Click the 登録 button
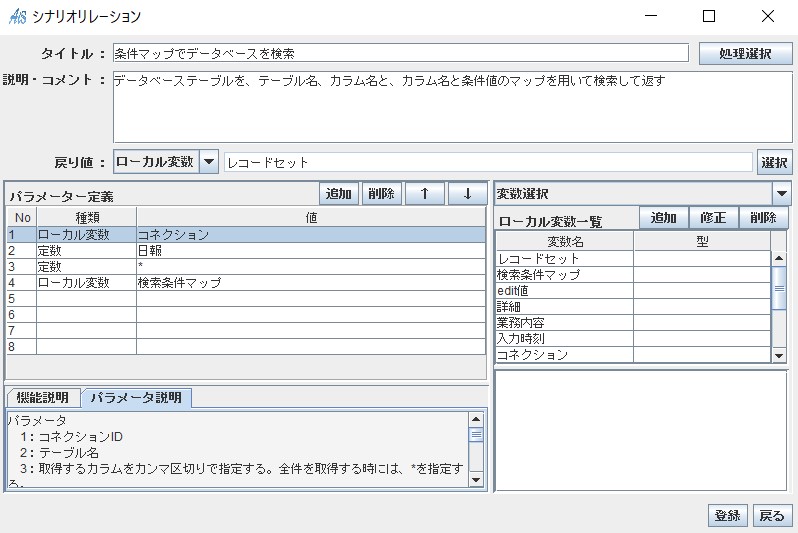Viewport: 798px width, 533px height. coord(727,515)
